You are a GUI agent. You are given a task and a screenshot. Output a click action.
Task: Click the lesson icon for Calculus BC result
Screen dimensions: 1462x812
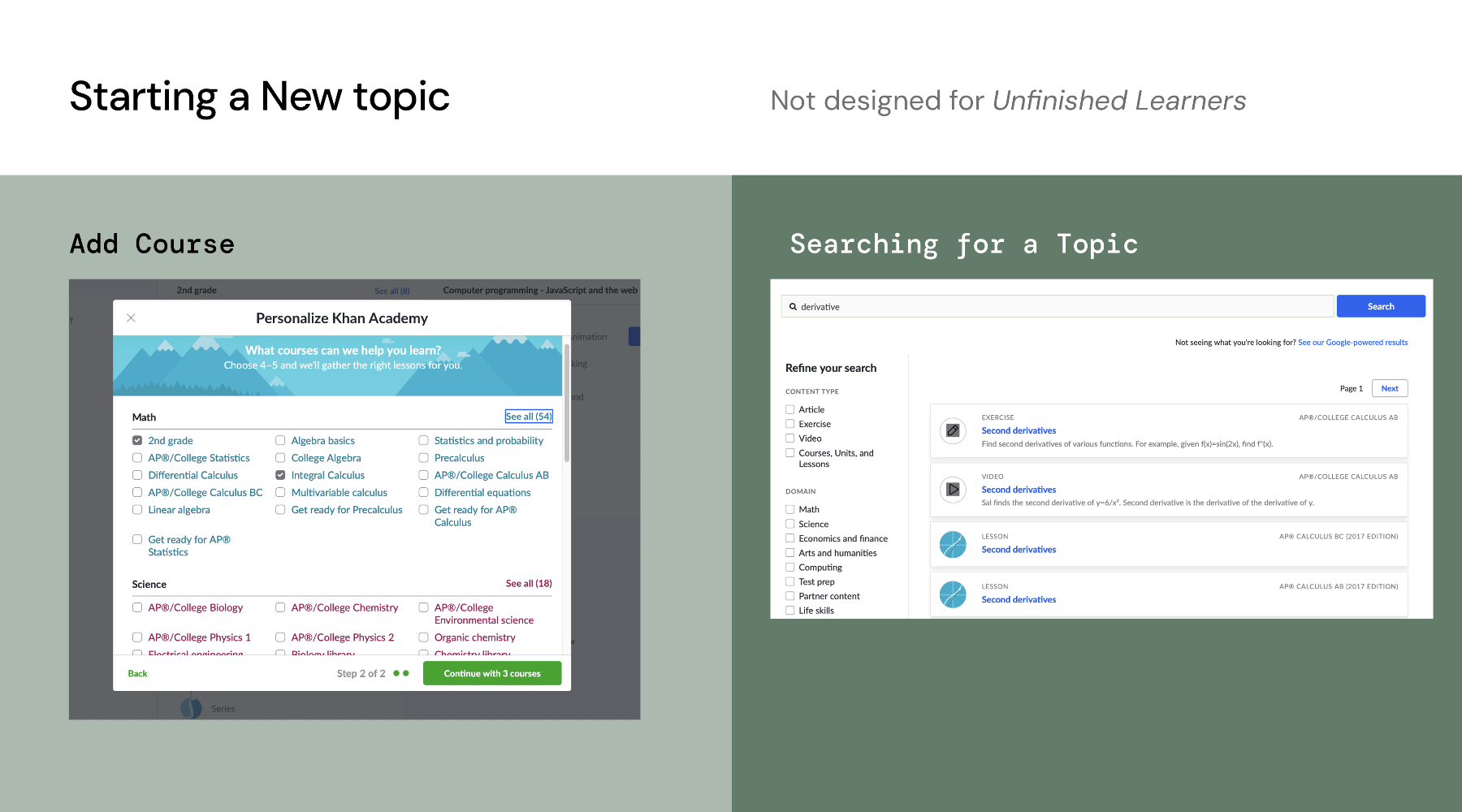953,544
